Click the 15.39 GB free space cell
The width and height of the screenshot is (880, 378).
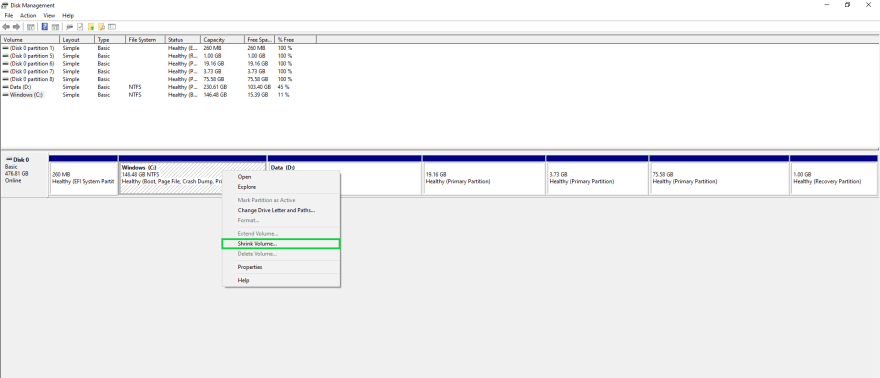pyautogui.click(x=258, y=95)
